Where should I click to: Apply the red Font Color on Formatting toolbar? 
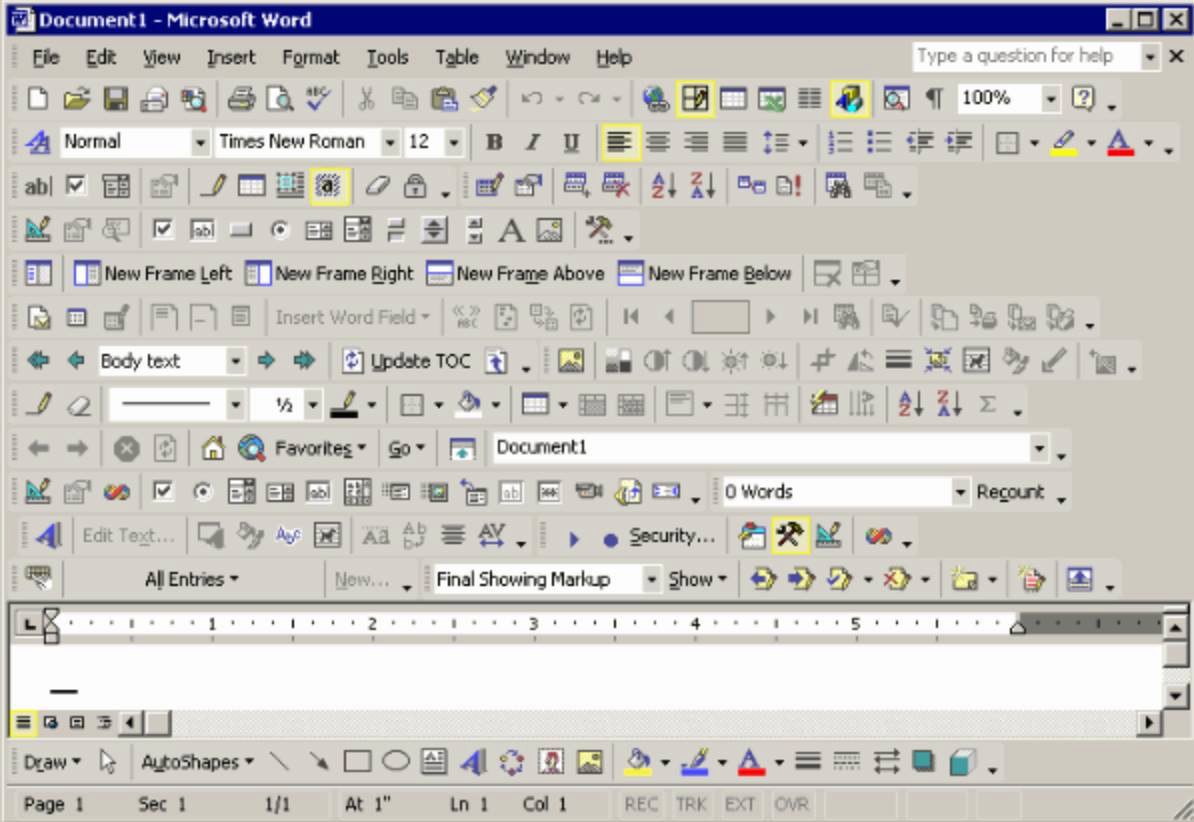click(x=1120, y=142)
